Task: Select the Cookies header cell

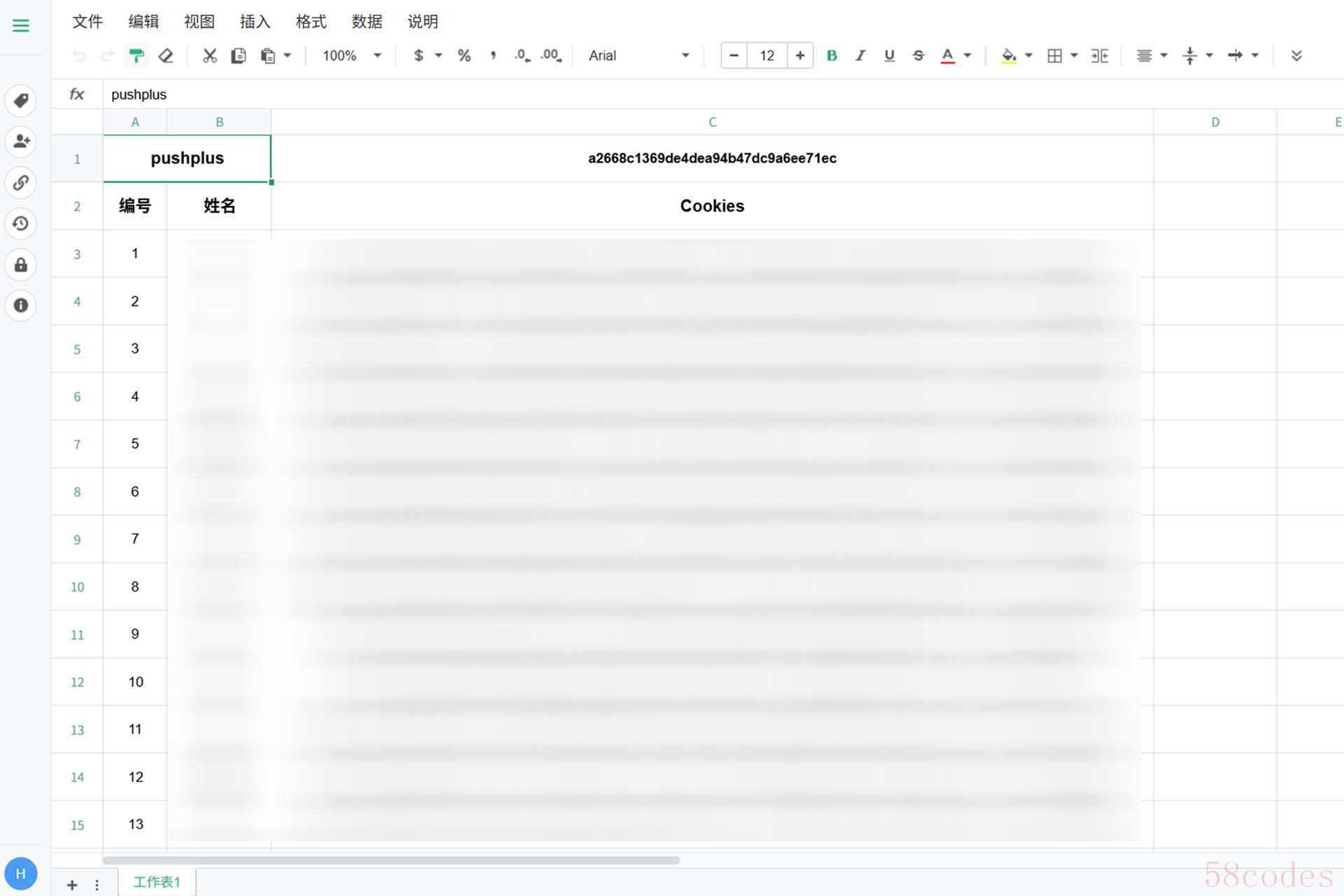Action: click(x=712, y=206)
